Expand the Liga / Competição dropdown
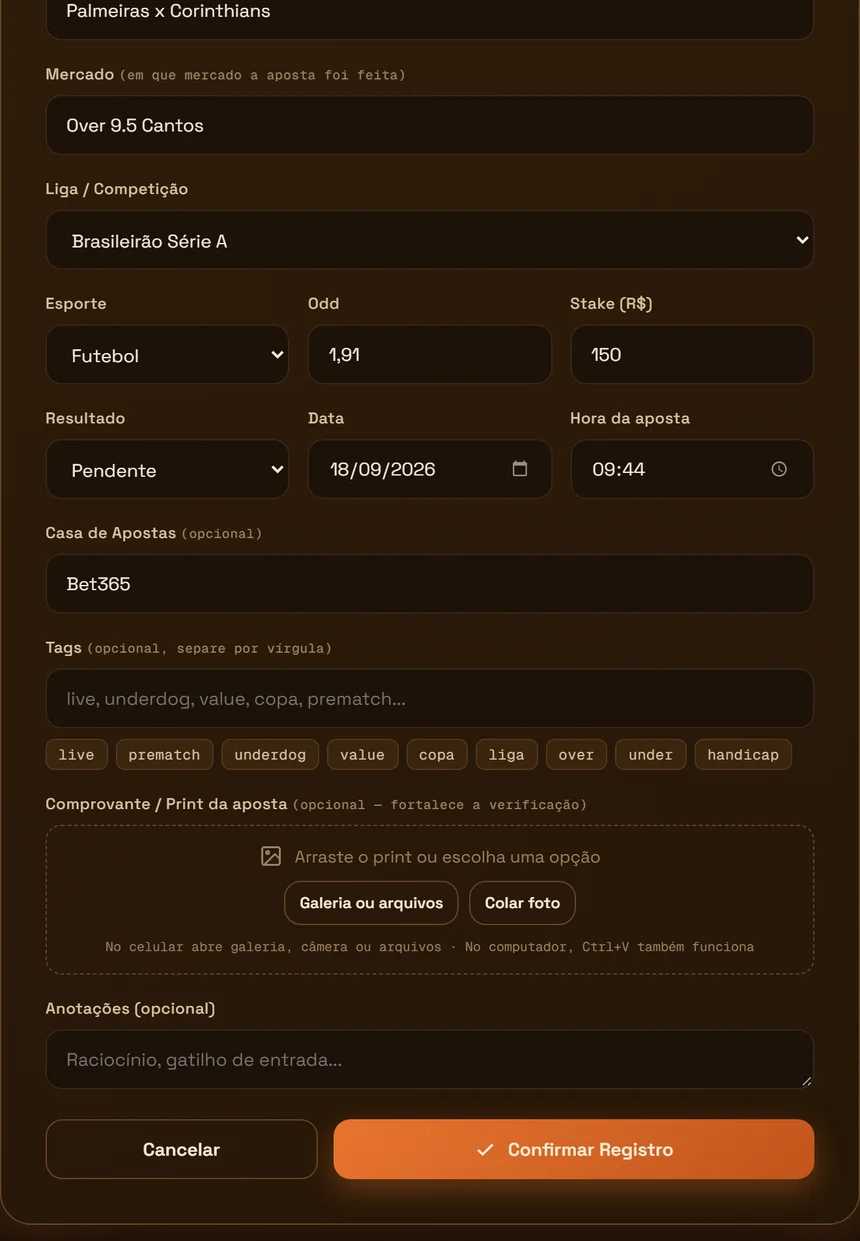The height and width of the screenshot is (1241, 860). click(430, 240)
